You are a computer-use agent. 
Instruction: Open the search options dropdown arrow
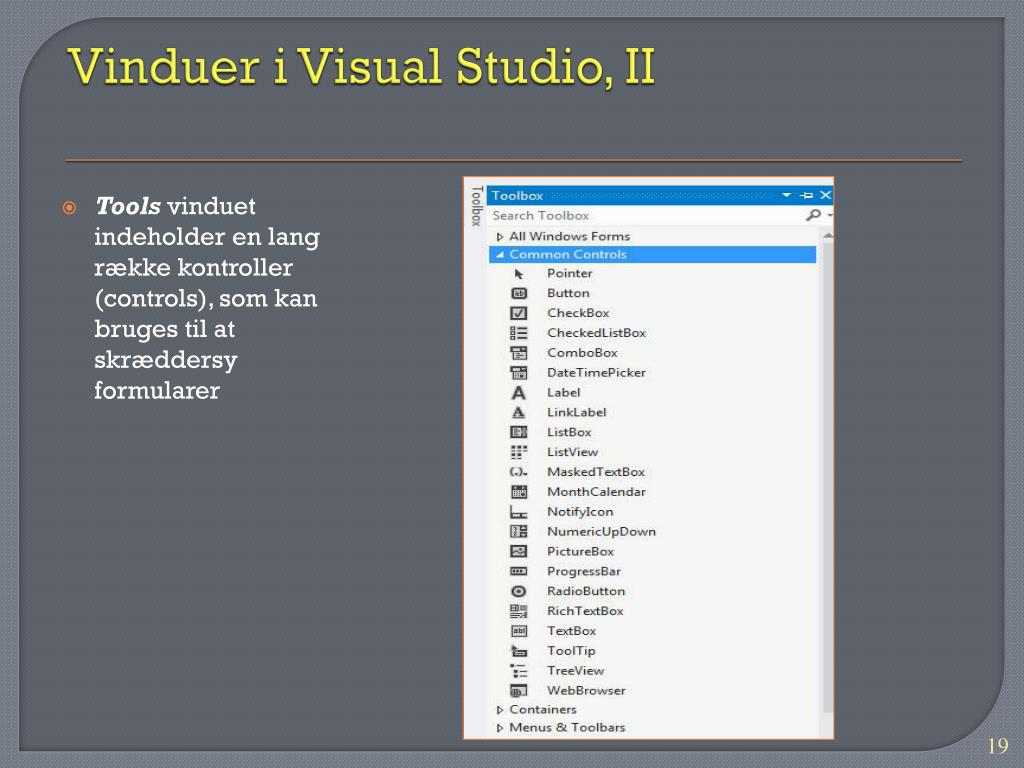(x=829, y=215)
